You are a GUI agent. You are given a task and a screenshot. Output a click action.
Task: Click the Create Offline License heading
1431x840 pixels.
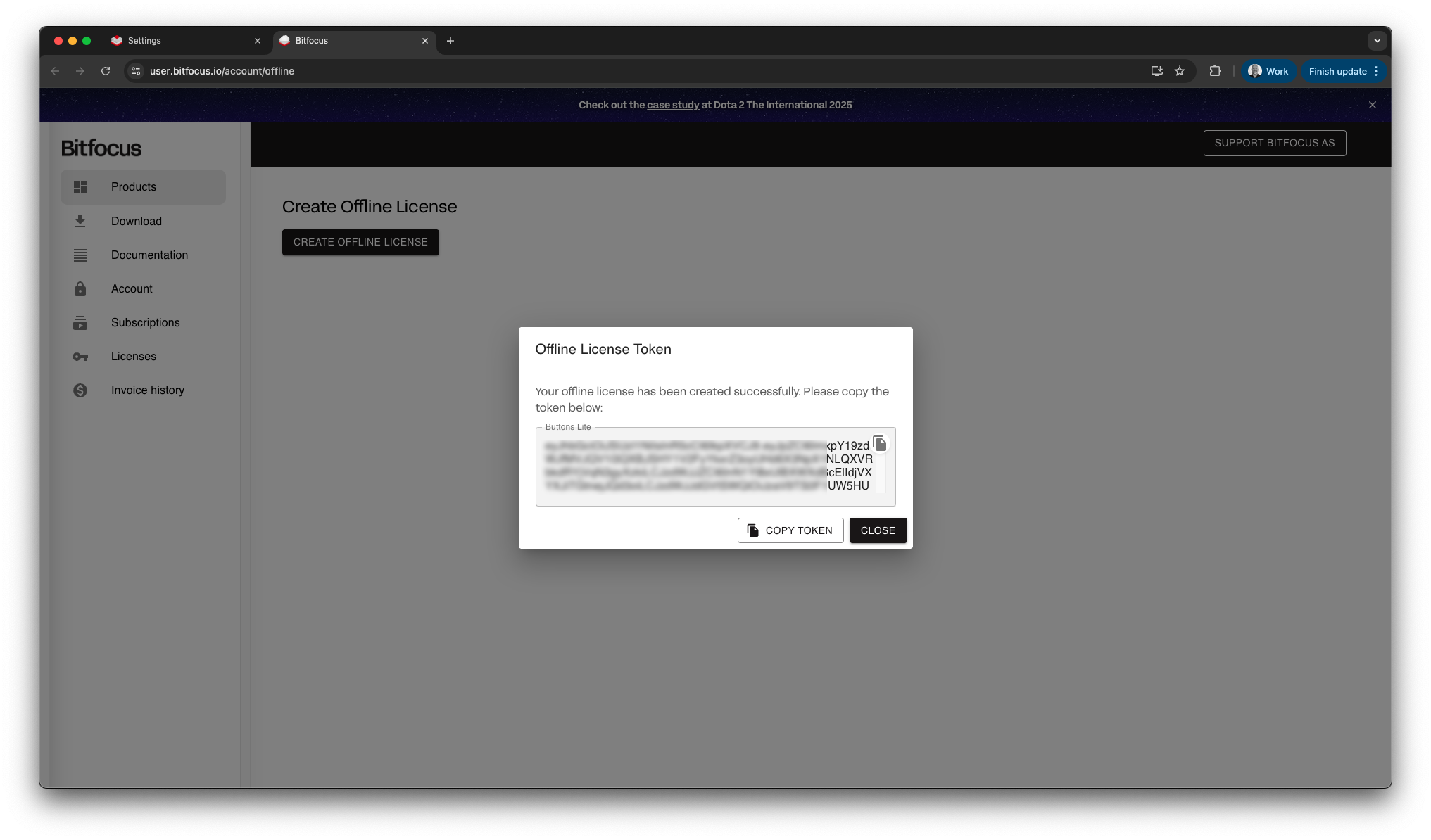click(x=370, y=207)
